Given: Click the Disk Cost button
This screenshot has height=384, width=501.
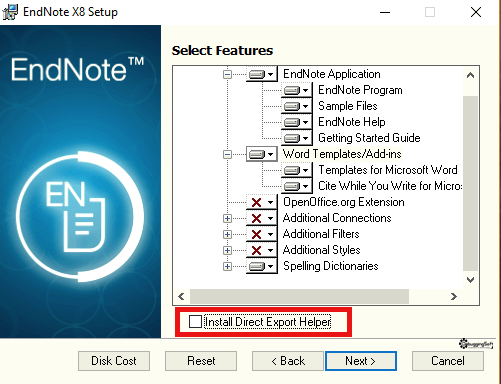Looking at the screenshot, I should (114, 361).
